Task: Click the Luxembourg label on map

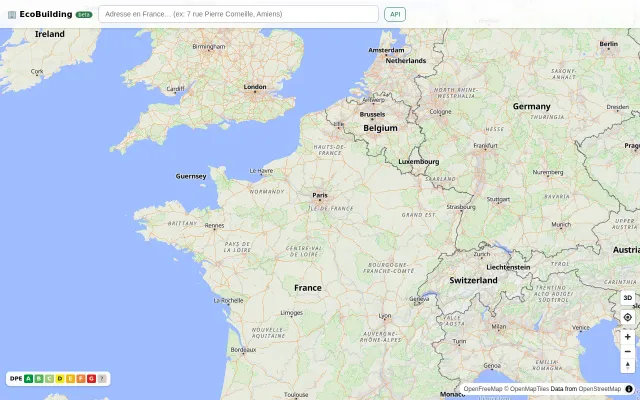Action: pyautogui.click(x=419, y=162)
